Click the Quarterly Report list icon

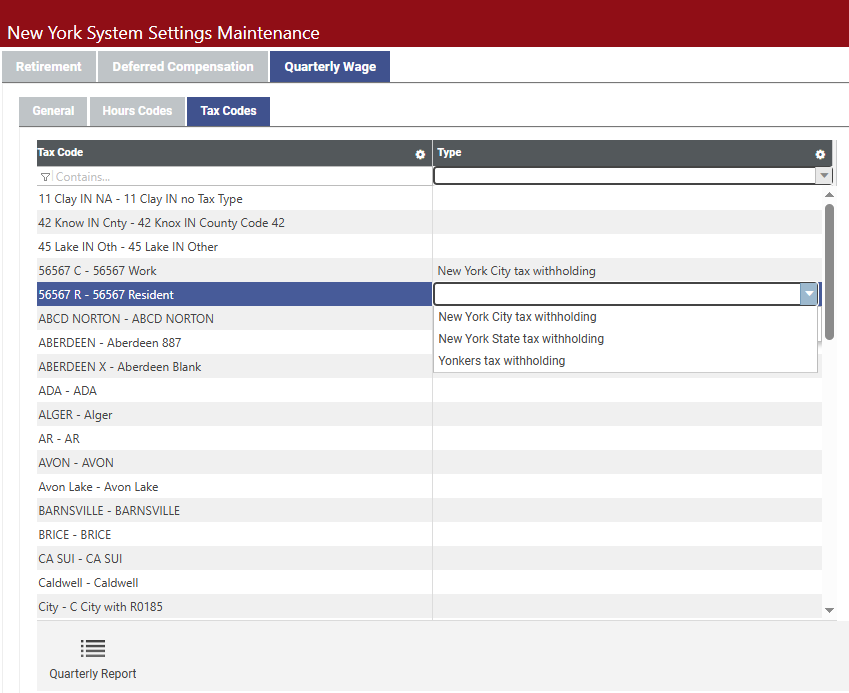(x=93, y=649)
